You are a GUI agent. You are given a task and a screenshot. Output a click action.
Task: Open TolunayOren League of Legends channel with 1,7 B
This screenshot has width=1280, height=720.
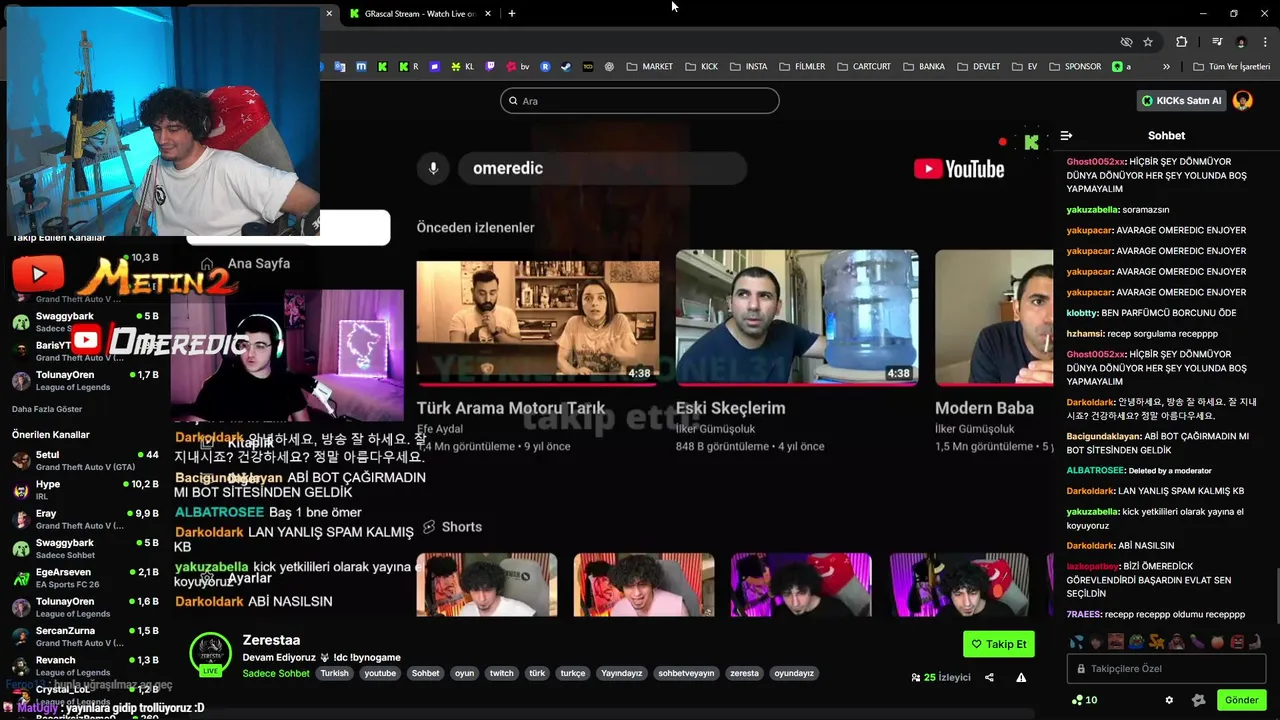point(85,381)
